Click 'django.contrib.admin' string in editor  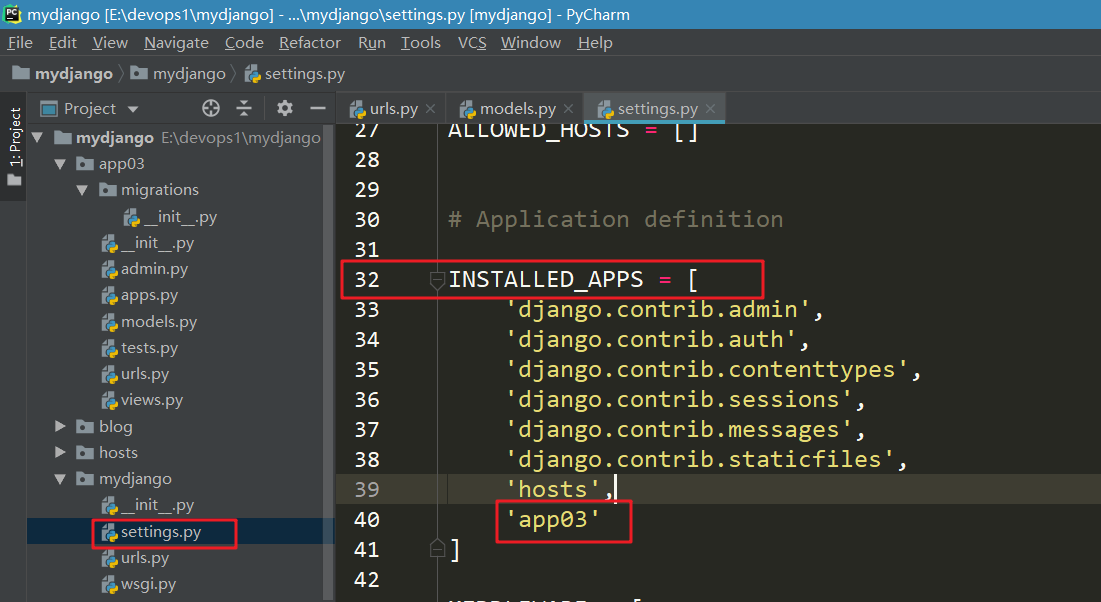[x=657, y=310]
